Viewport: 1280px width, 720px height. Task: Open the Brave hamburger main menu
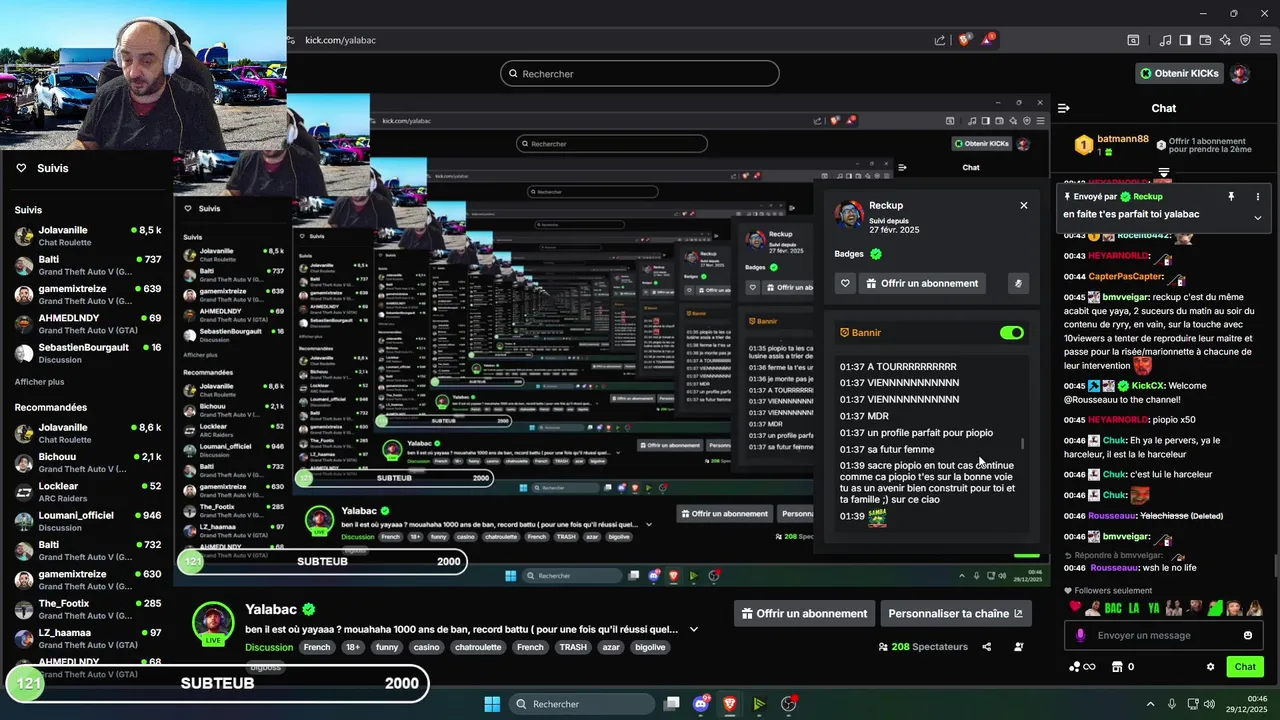[x=1265, y=40]
